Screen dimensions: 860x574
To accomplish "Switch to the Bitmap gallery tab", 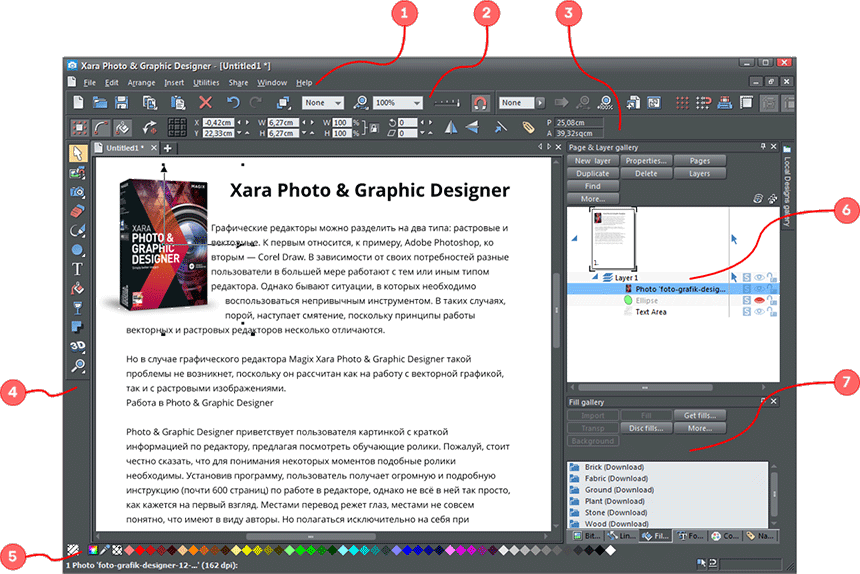I will pyautogui.click(x=587, y=536).
